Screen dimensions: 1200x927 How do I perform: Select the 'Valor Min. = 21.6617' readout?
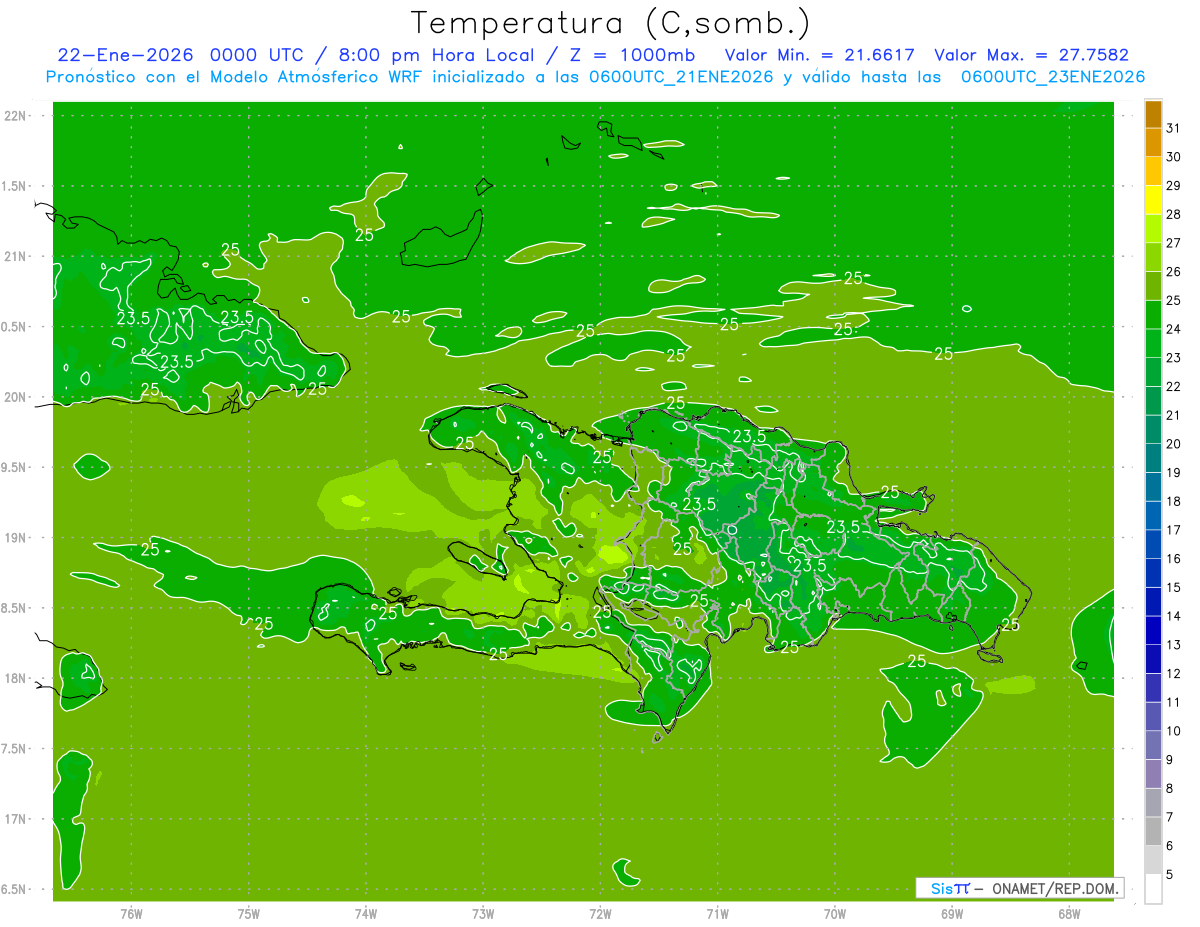[x=821, y=55]
